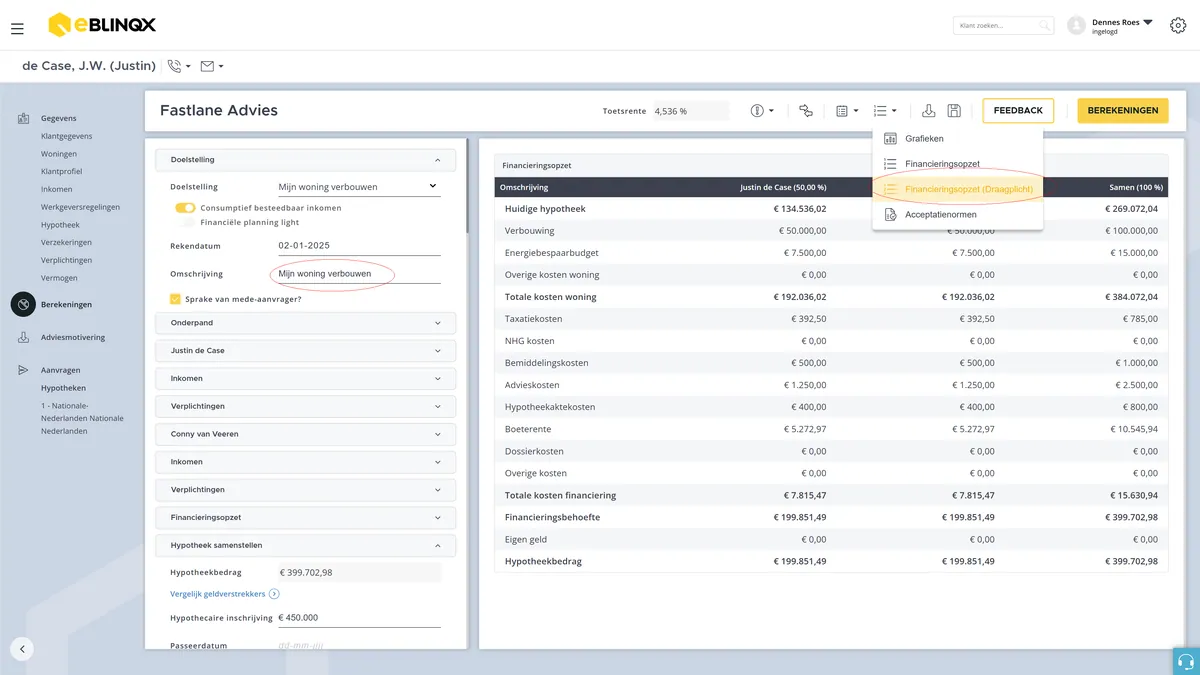Image resolution: width=1200 pixels, height=675 pixels.
Task: Open the calculator sheet dropdown in toolbar
Action: [847, 111]
